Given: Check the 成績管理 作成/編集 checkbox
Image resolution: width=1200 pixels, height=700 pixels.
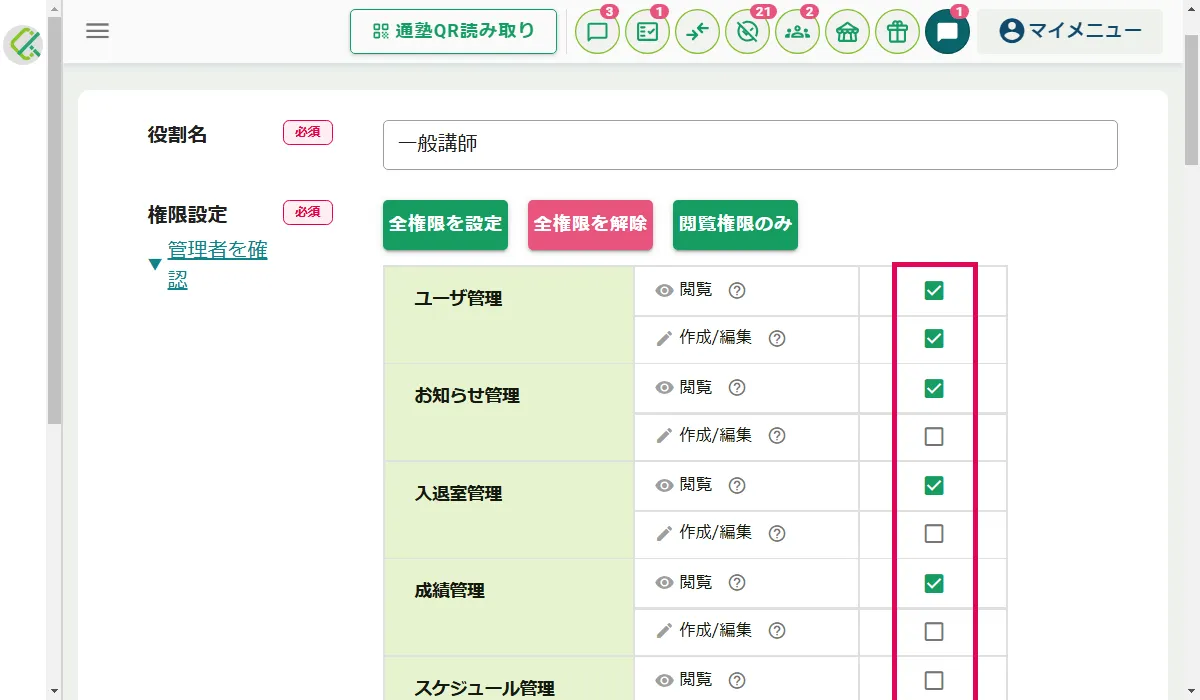Looking at the screenshot, I should point(934,632).
